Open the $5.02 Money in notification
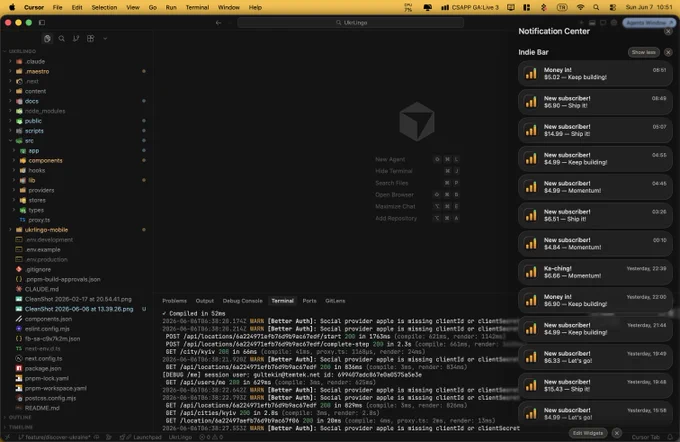This screenshot has width=680, height=442. [595, 73]
